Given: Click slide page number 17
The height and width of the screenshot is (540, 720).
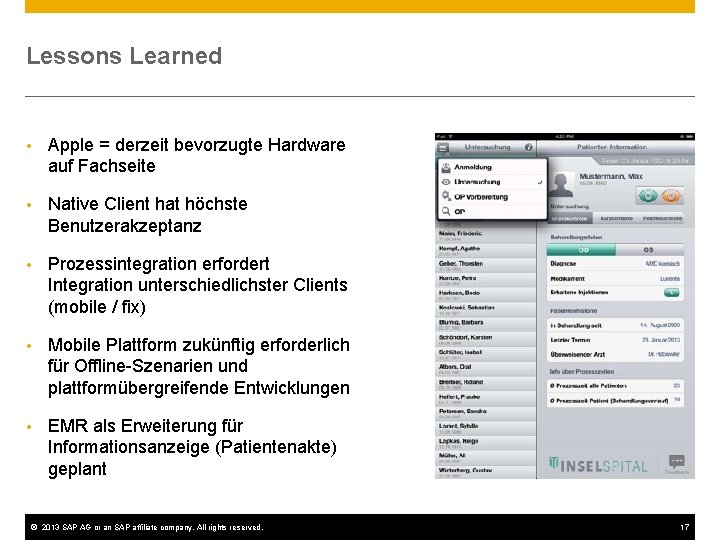Looking at the screenshot, I should pos(685,527).
